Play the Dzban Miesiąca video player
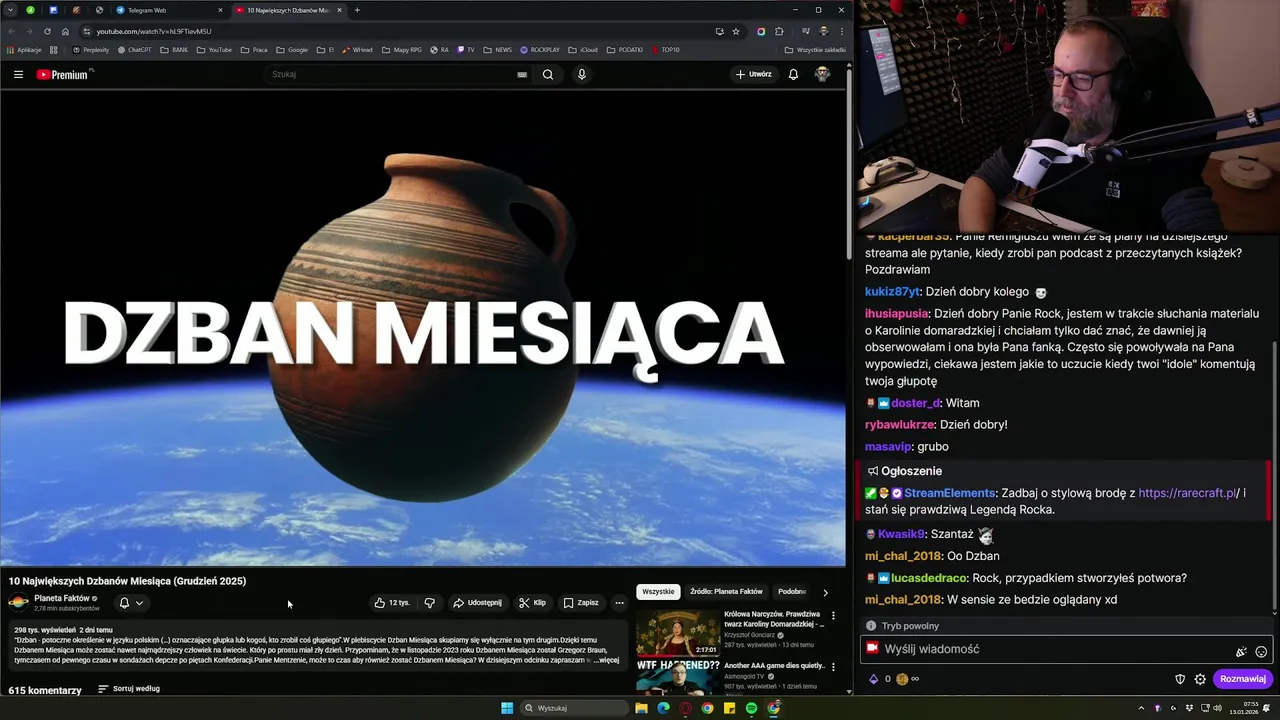1280x720 pixels. tap(423, 328)
